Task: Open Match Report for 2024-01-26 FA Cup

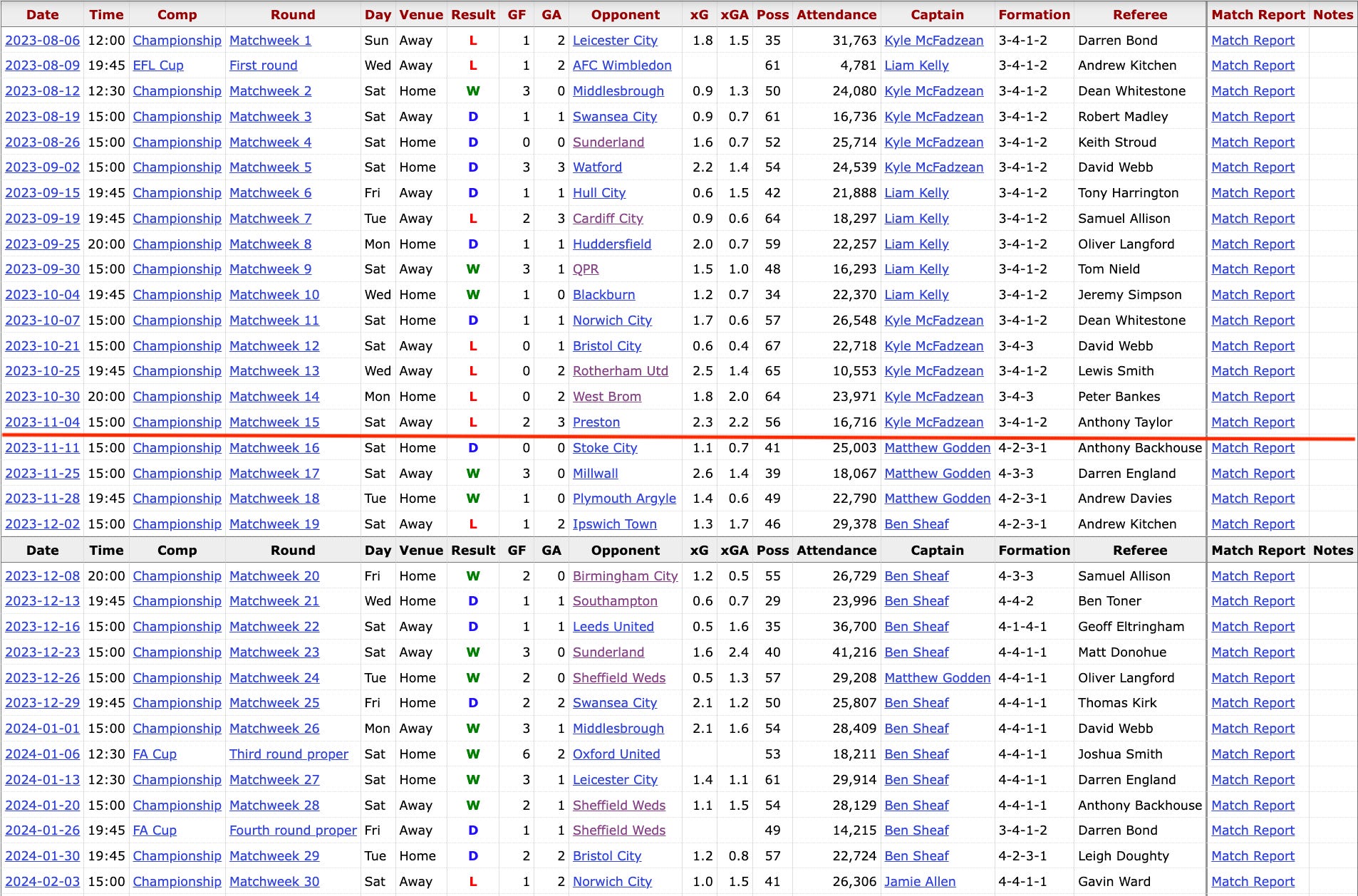Action: 1253,830
